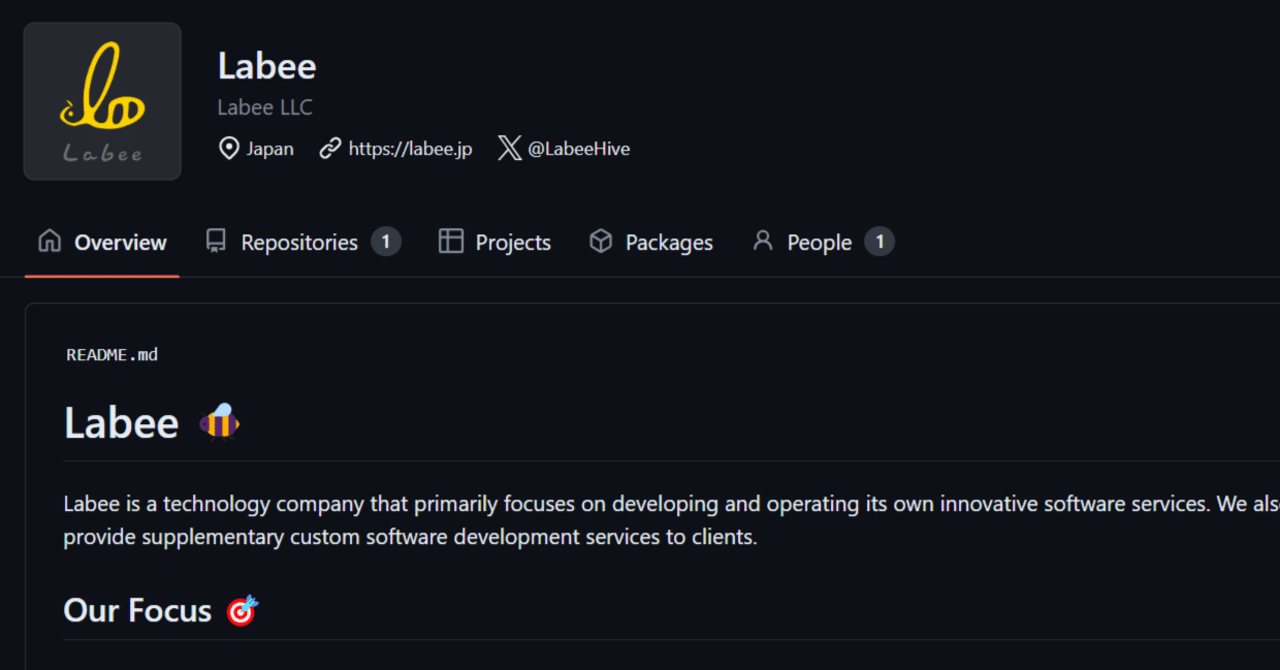Select the Projects grid icon
The height and width of the screenshot is (670, 1280).
(450, 241)
